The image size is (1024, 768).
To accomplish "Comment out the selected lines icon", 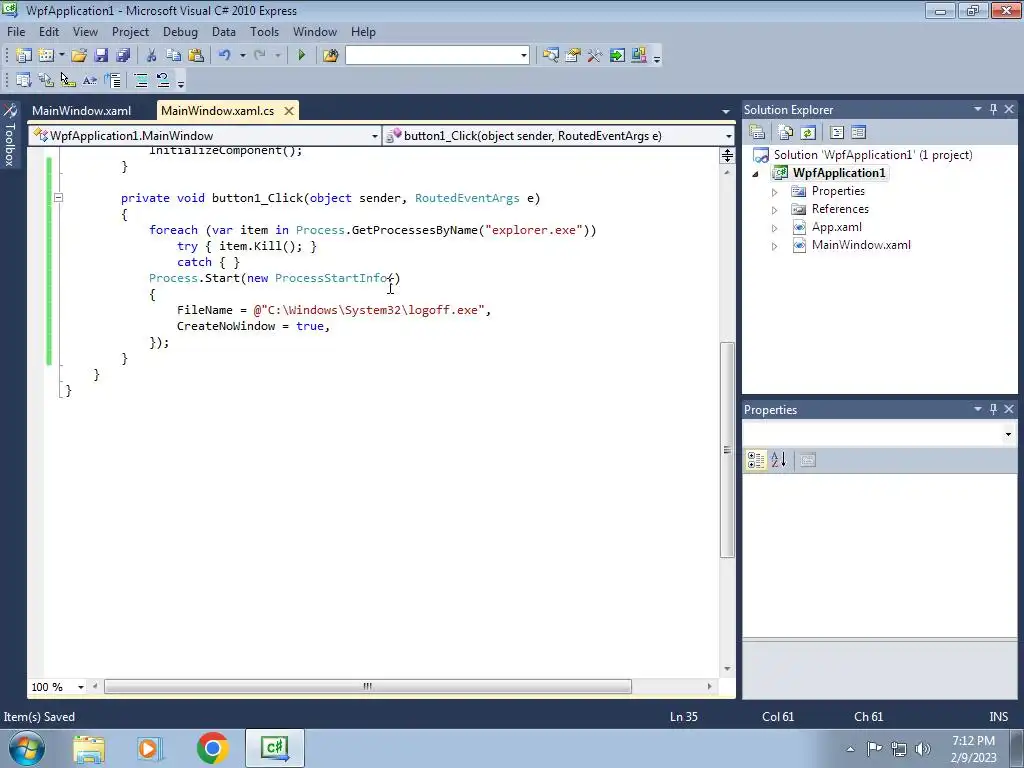I will click(x=140, y=80).
